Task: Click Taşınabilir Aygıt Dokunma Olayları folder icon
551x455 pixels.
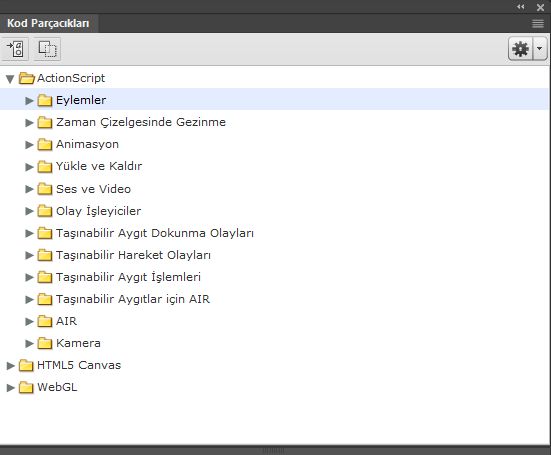Action: pos(45,233)
